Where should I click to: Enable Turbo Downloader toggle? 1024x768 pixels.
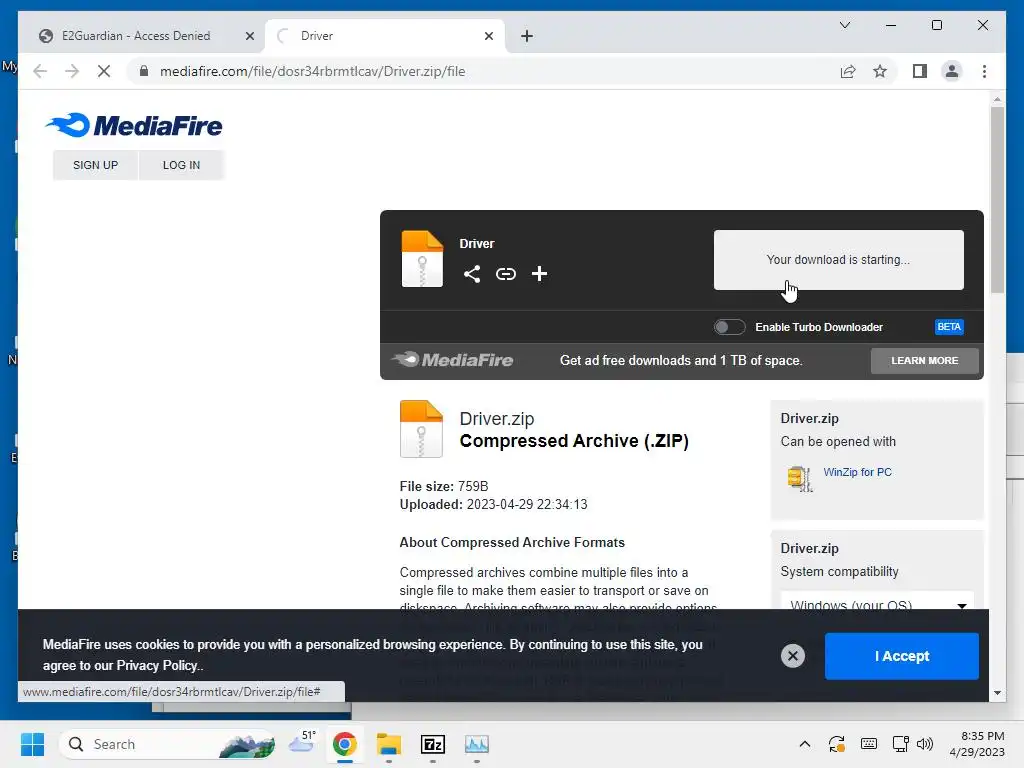pyautogui.click(x=729, y=327)
